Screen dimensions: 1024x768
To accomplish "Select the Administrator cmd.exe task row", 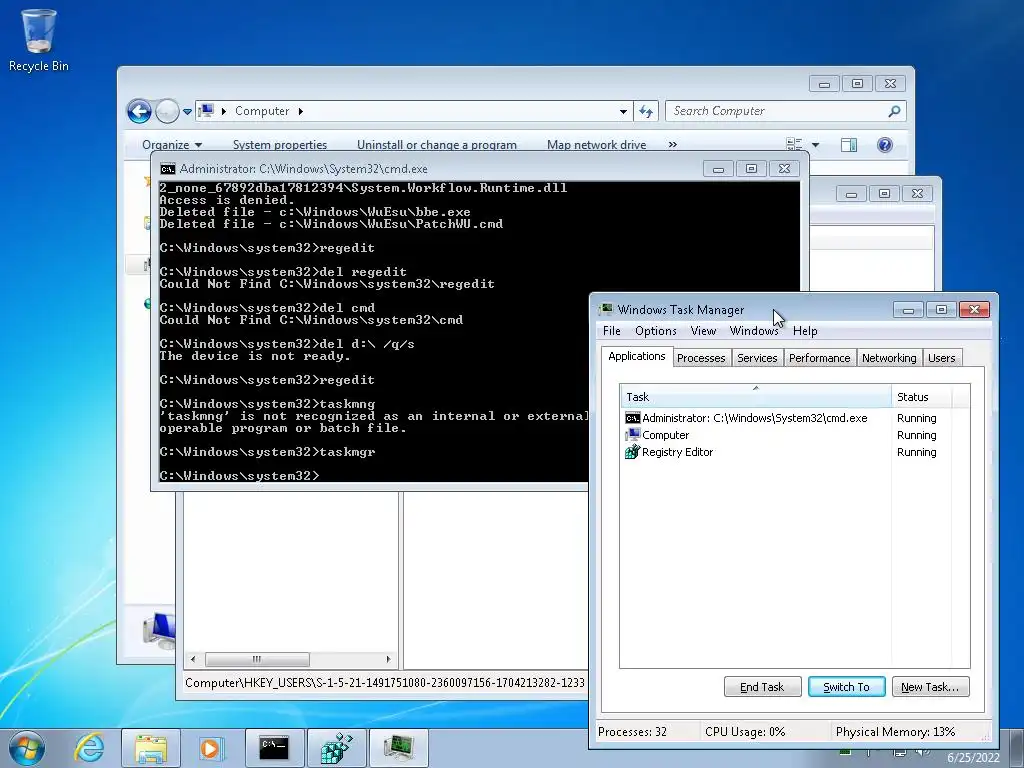I will (x=795, y=418).
